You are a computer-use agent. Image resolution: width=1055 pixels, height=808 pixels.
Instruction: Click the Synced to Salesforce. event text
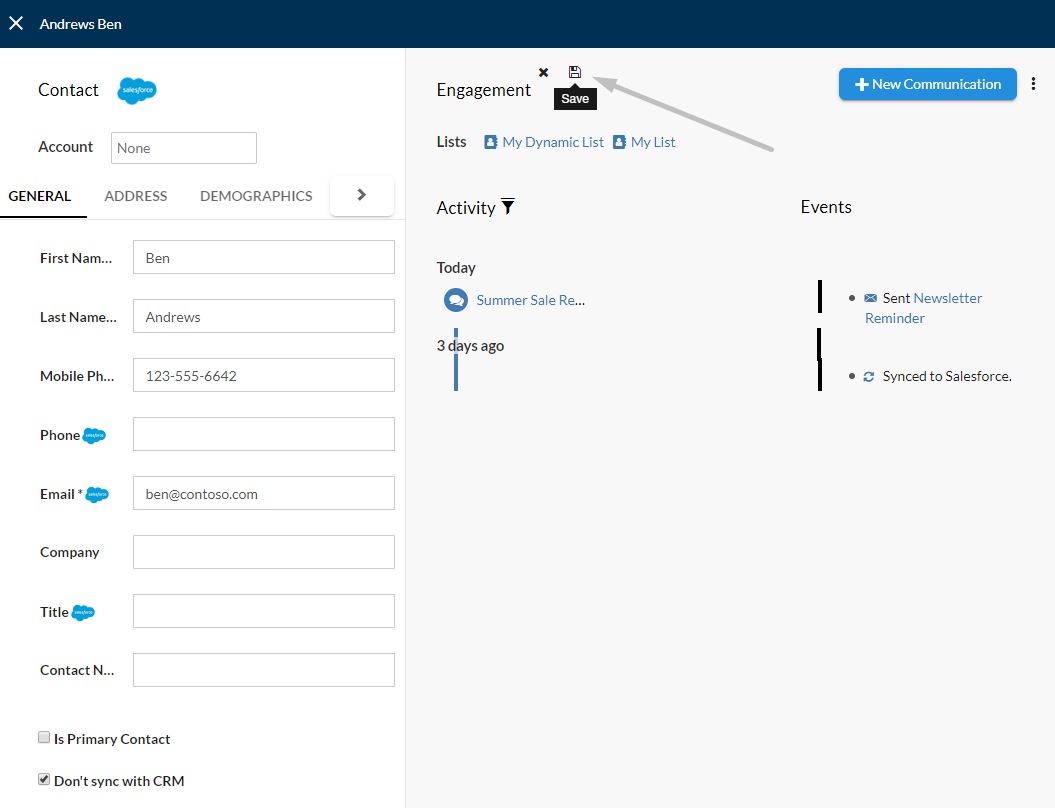(x=947, y=376)
